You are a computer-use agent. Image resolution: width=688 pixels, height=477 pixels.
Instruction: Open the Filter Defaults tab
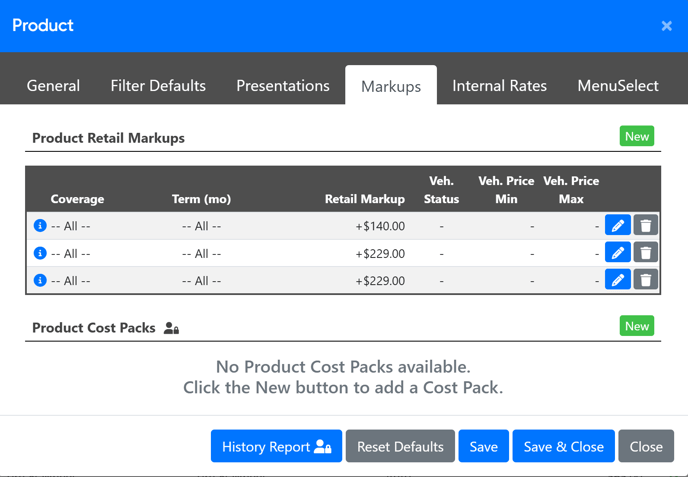[158, 86]
